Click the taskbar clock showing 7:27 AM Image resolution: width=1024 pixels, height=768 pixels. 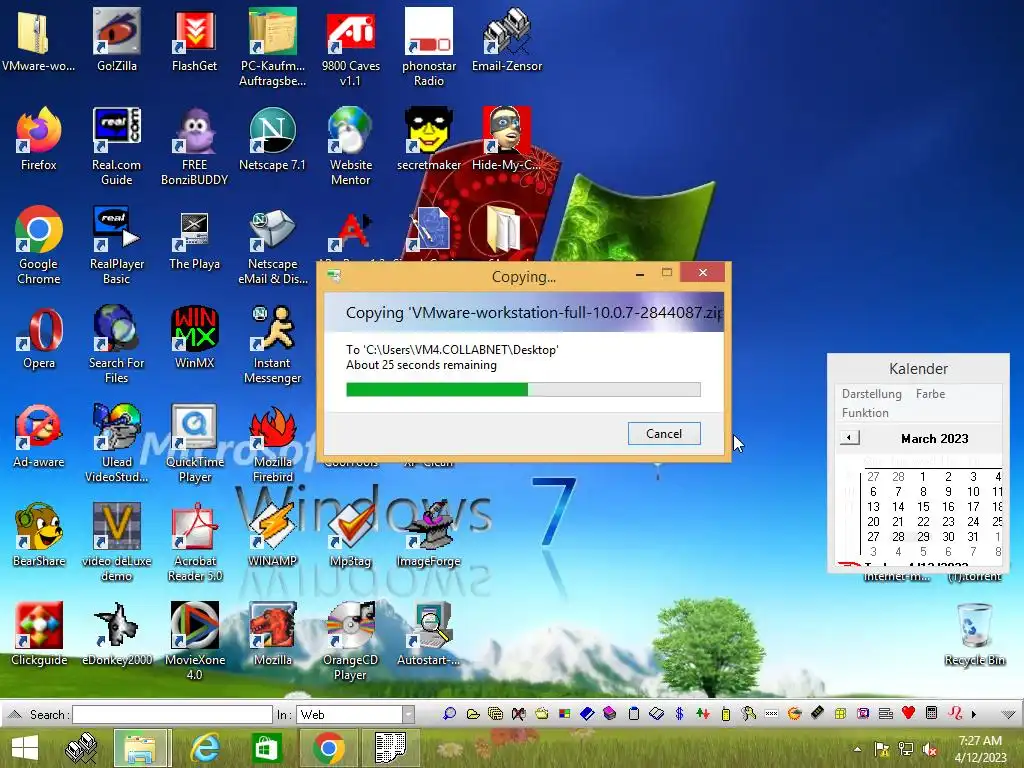coord(980,748)
